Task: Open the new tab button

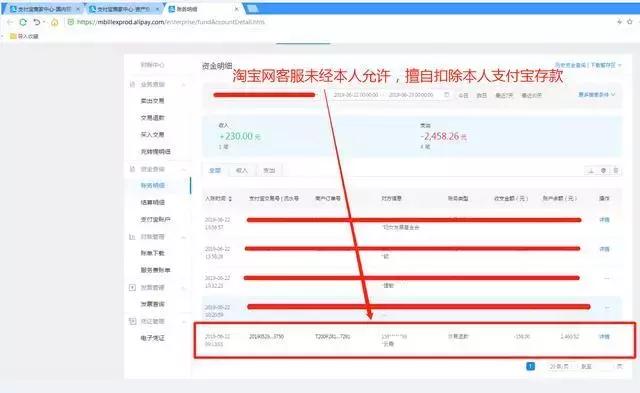Action: click(253, 9)
